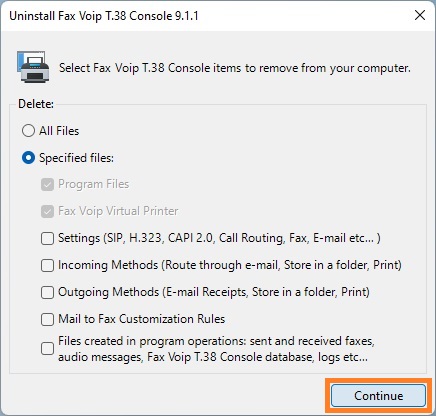Click the "Route through e-mail" label text

222,265
